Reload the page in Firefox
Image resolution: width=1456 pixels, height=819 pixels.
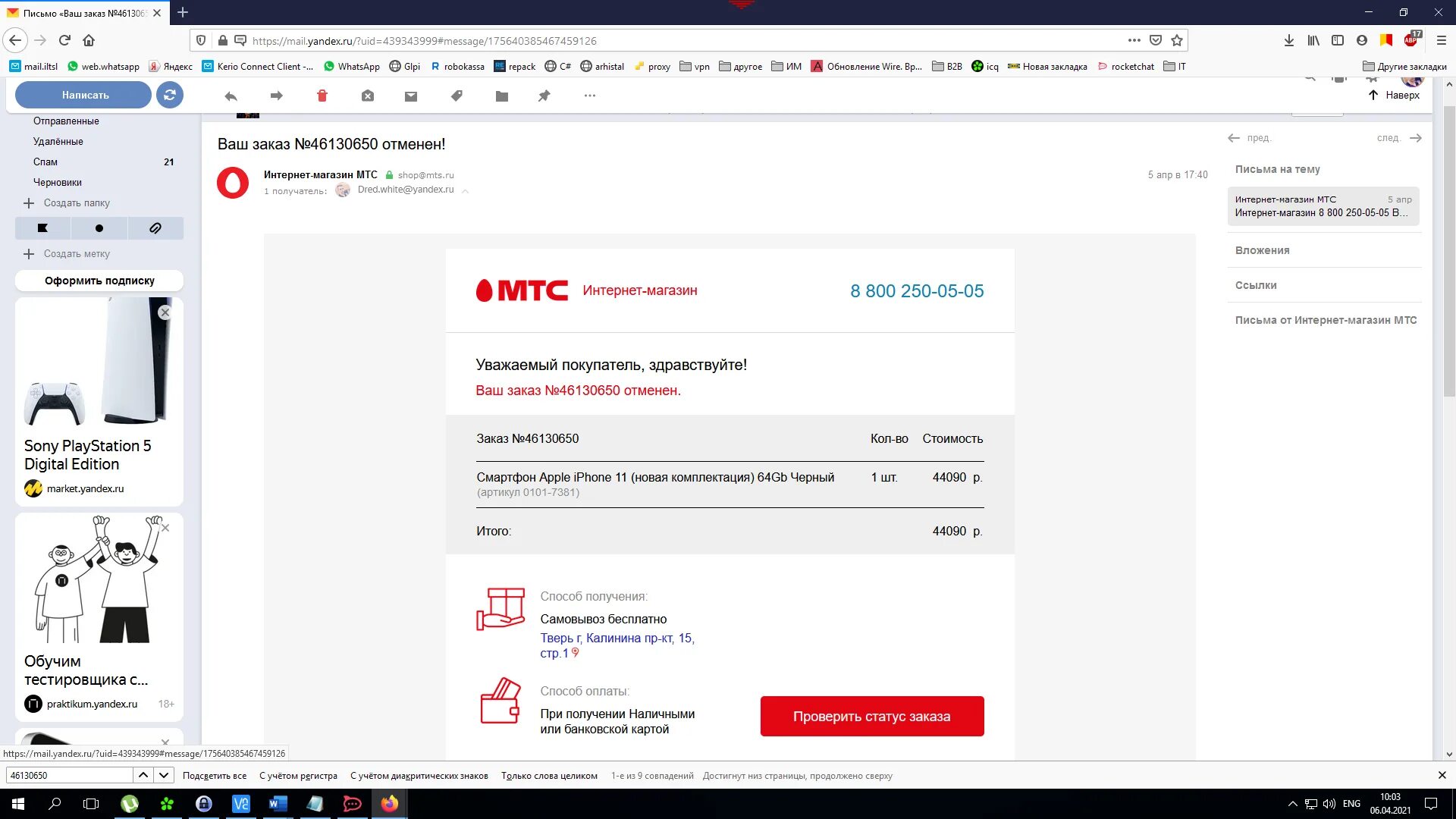64,40
